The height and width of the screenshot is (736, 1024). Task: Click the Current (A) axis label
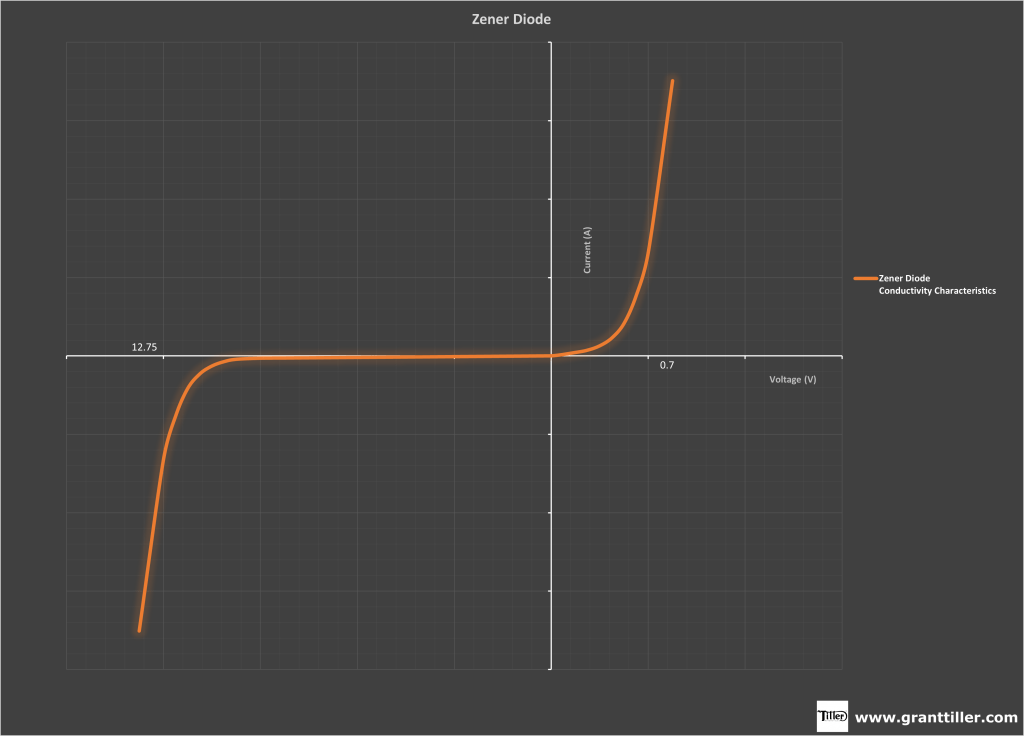[x=588, y=250]
